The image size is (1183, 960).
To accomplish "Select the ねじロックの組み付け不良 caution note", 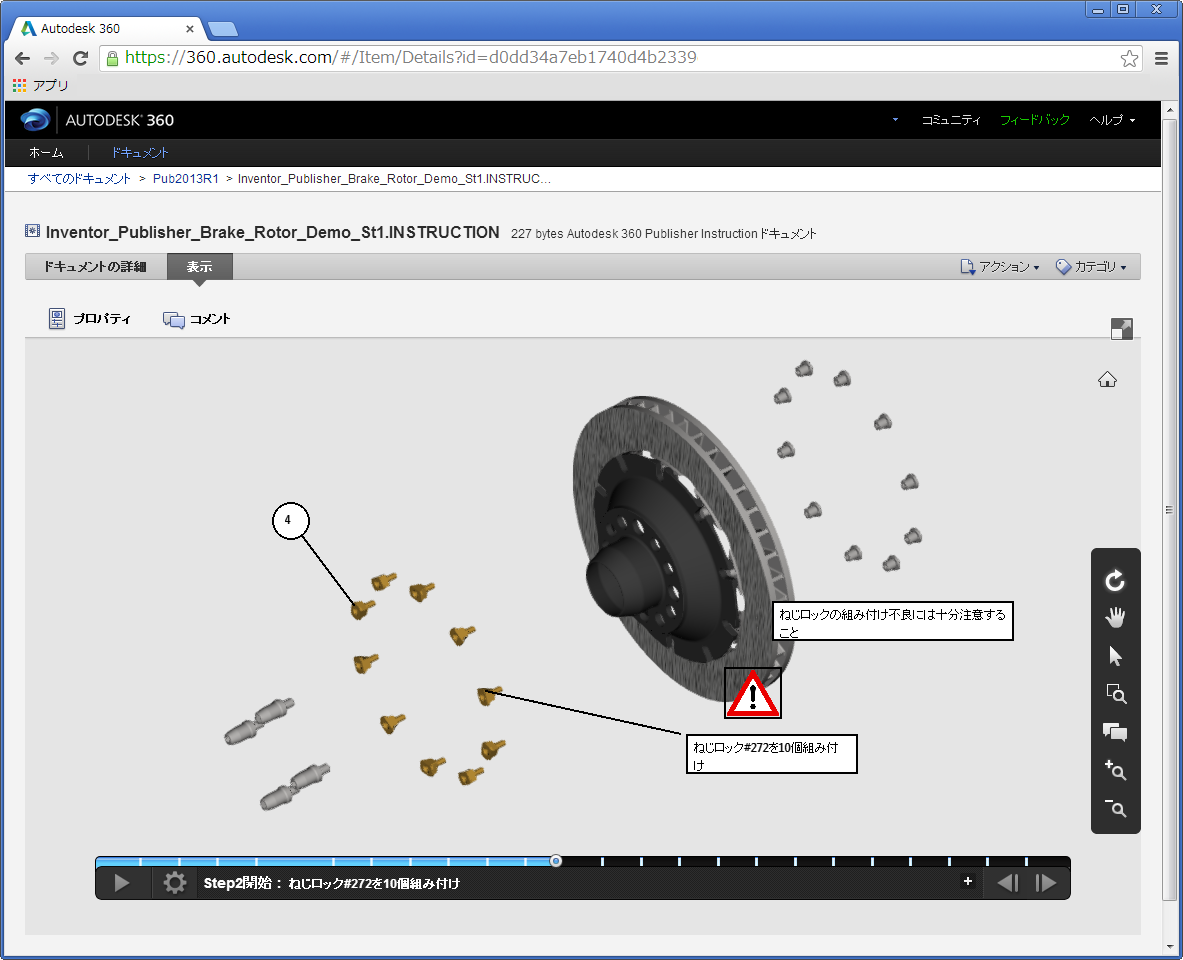I will pyautogui.click(x=893, y=621).
